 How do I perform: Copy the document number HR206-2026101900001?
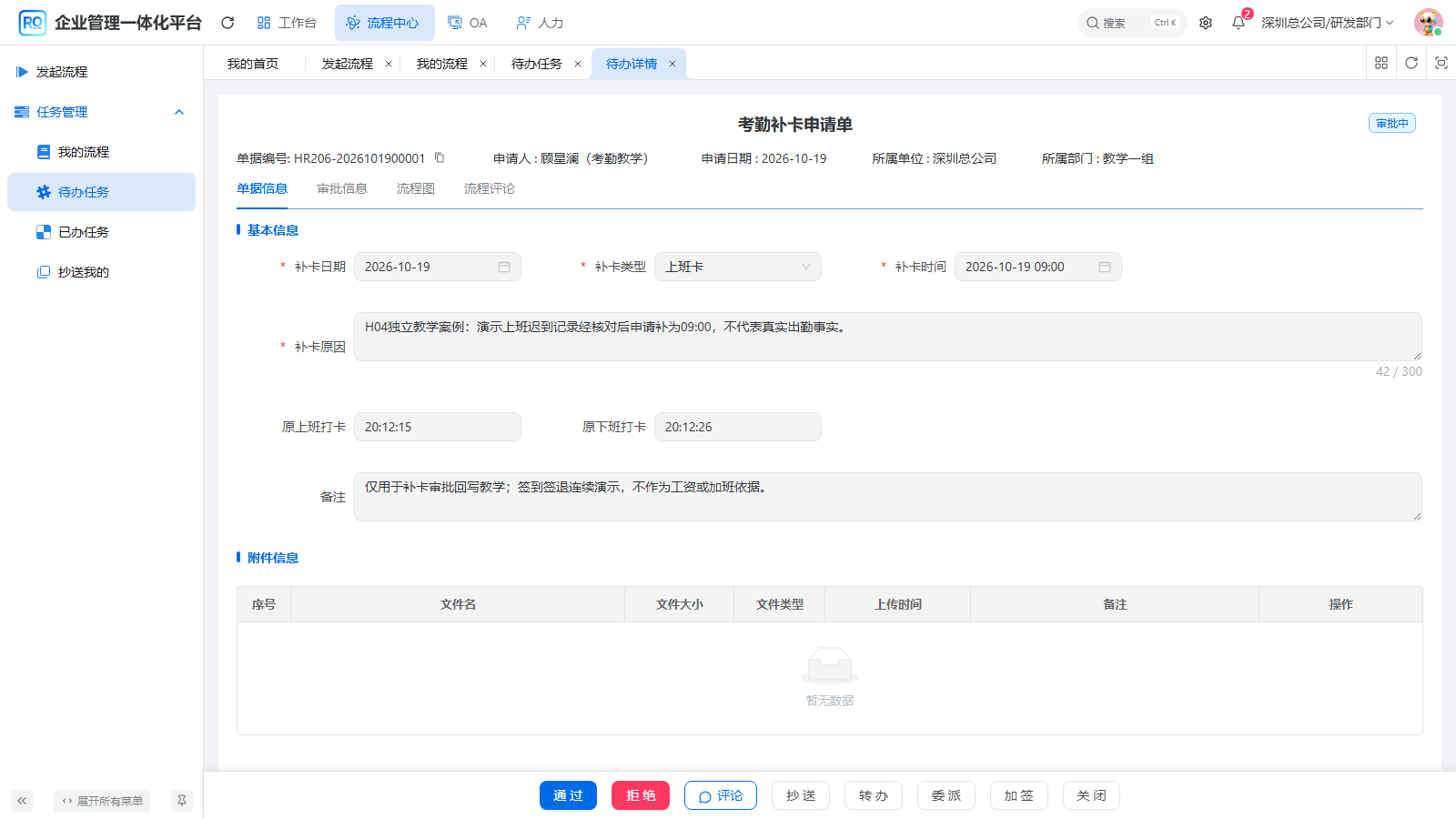click(440, 157)
